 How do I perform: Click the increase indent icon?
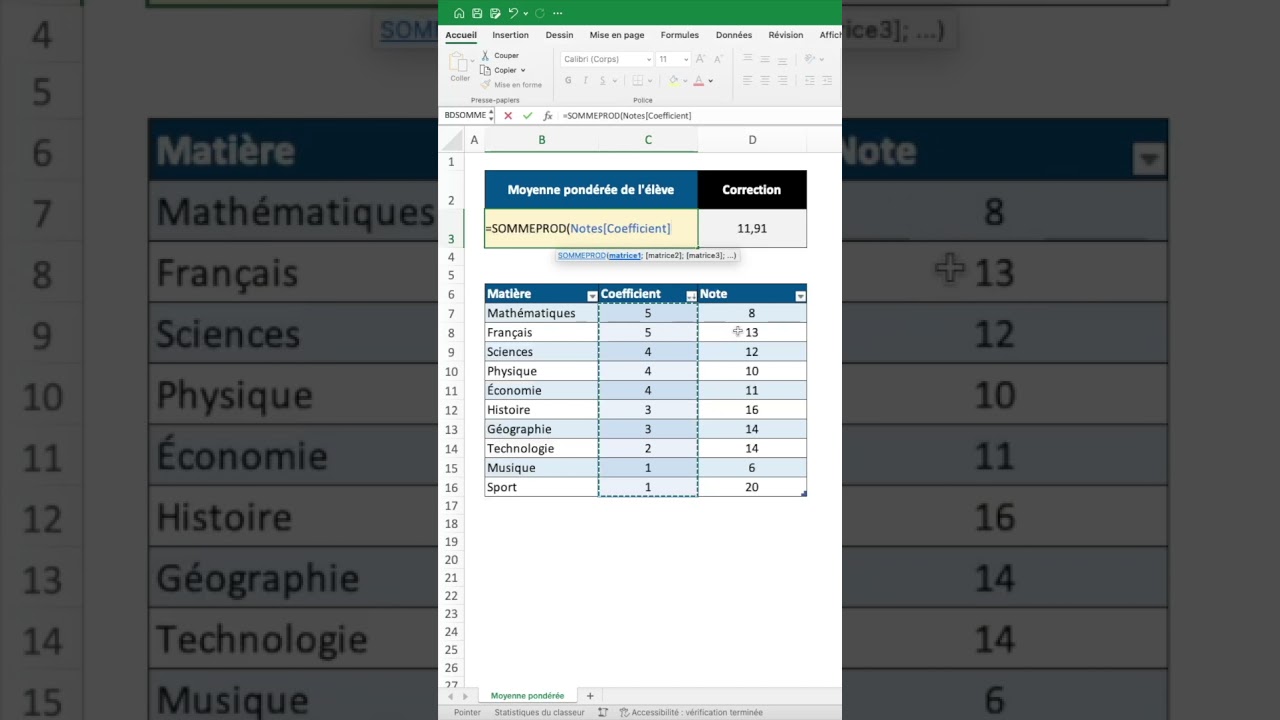[x=828, y=80]
